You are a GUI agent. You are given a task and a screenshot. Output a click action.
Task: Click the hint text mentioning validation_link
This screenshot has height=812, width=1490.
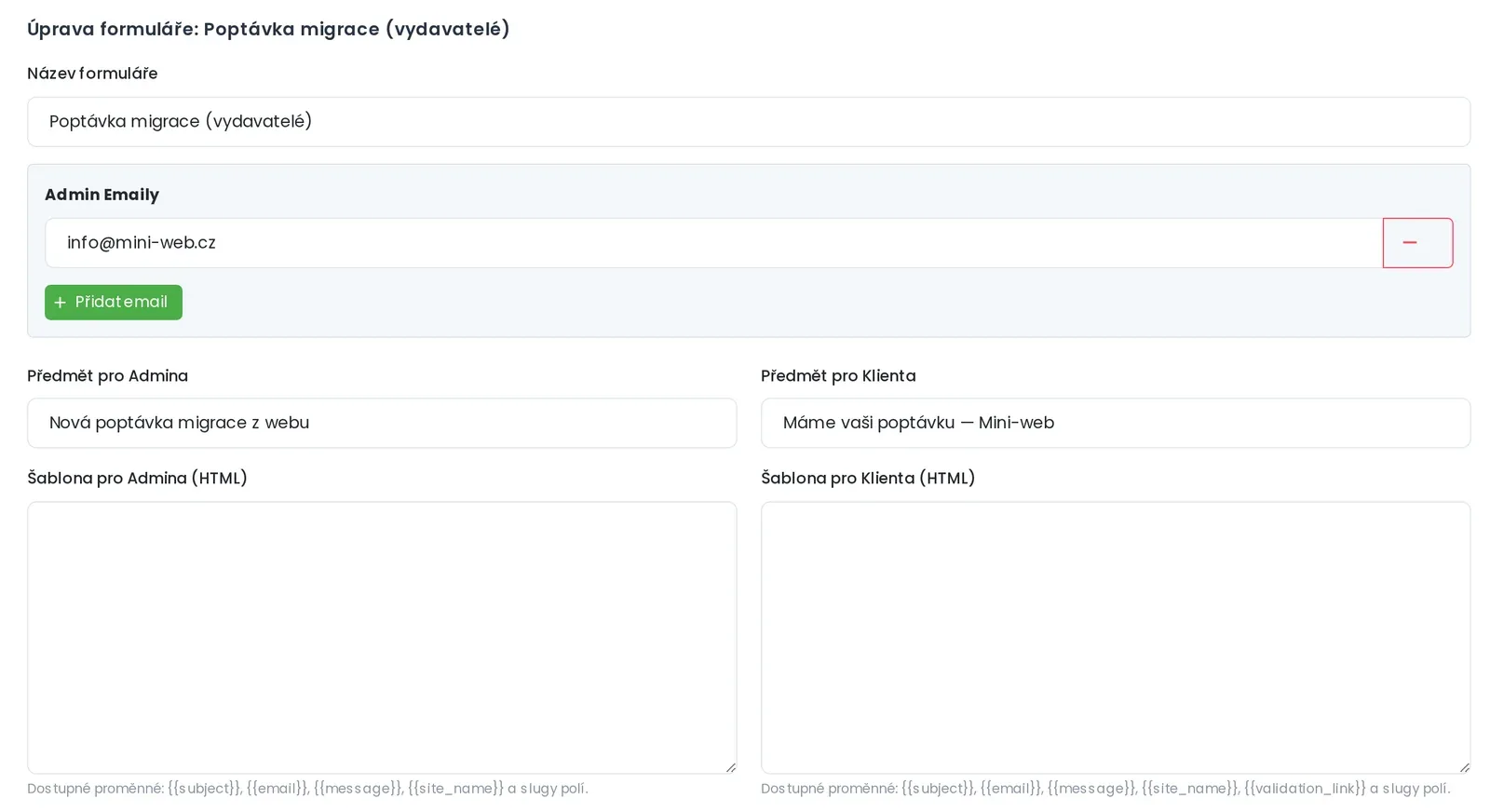(1105, 789)
